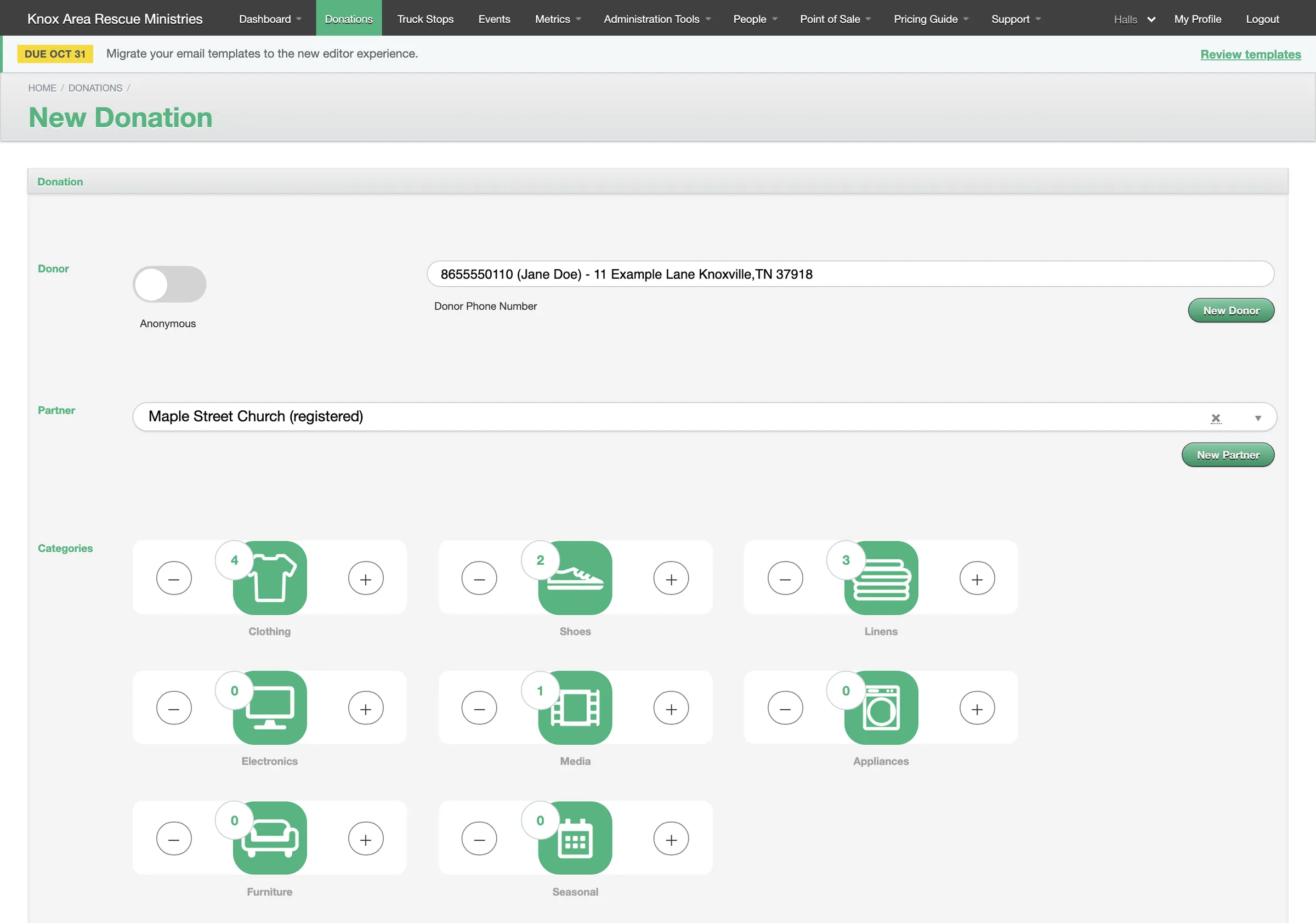Expand the Metrics menu
Image resolution: width=1316 pixels, height=923 pixels.
[558, 19]
